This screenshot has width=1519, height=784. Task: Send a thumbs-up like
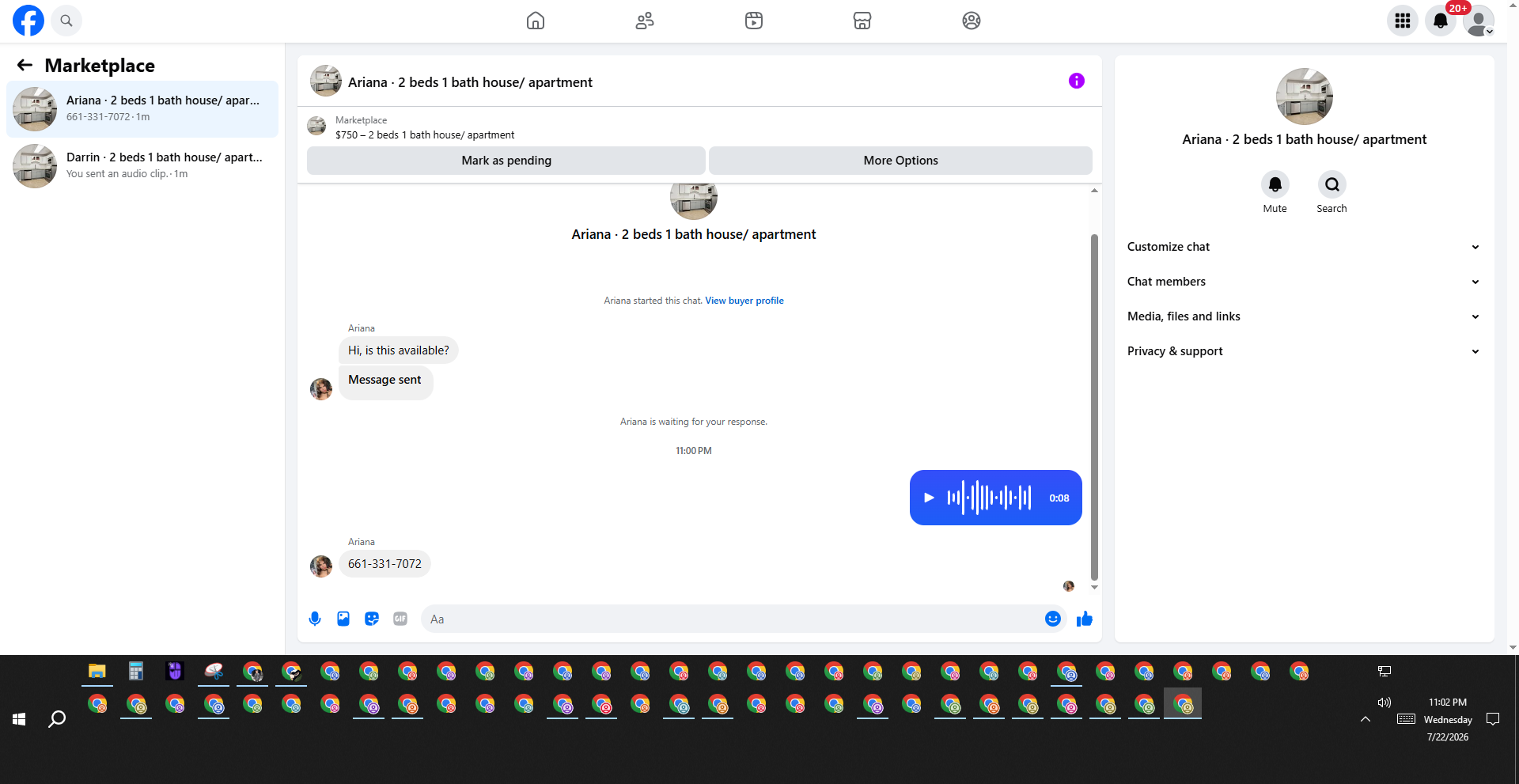click(1085, 619)
